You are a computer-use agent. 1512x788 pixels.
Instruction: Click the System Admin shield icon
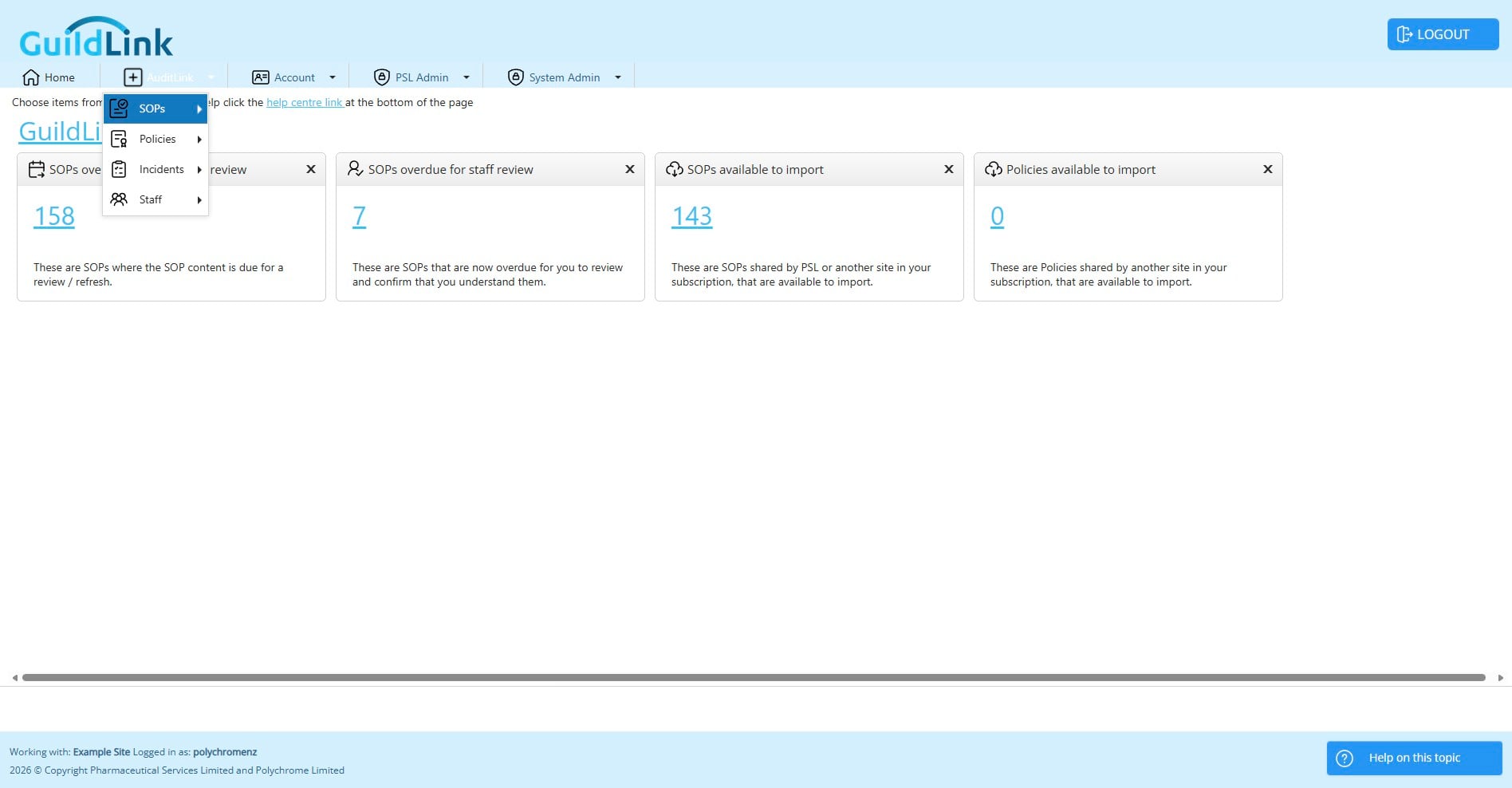click(516, 77)
